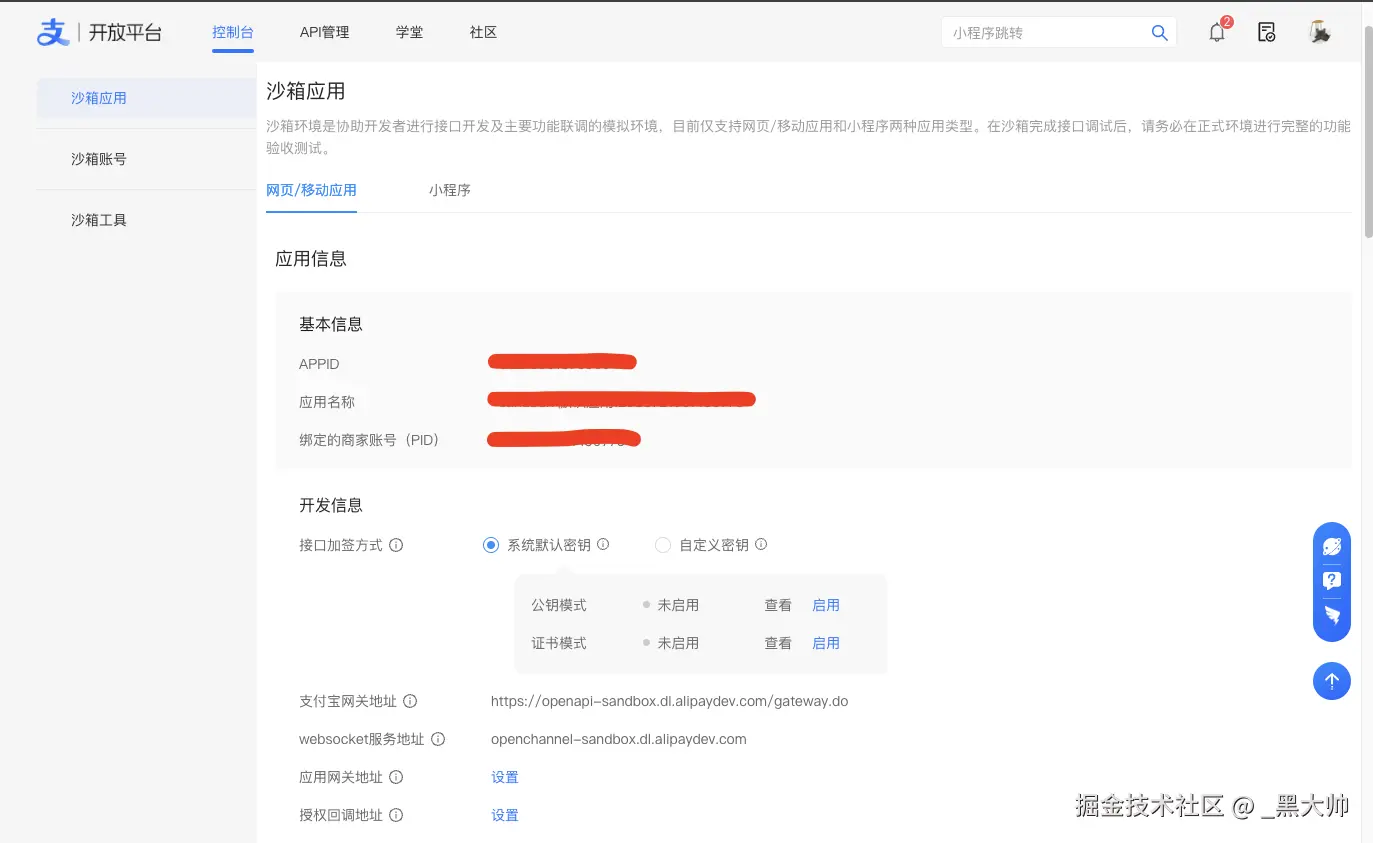Open the 控制台 top menu

tap(233, 32)
